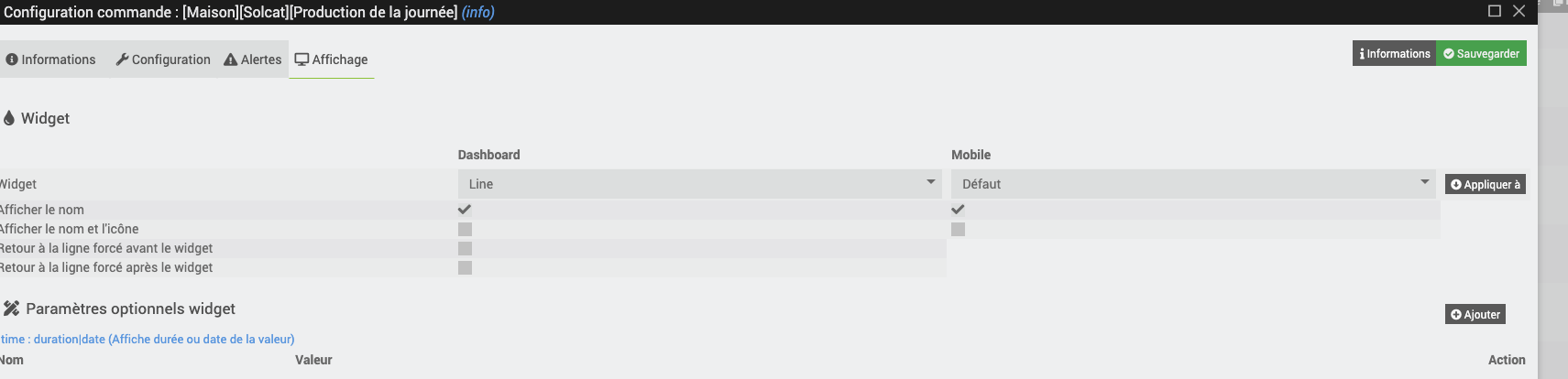
Task: Enable forced line break before widget checkbox
Action: click(x=465, y=248)
